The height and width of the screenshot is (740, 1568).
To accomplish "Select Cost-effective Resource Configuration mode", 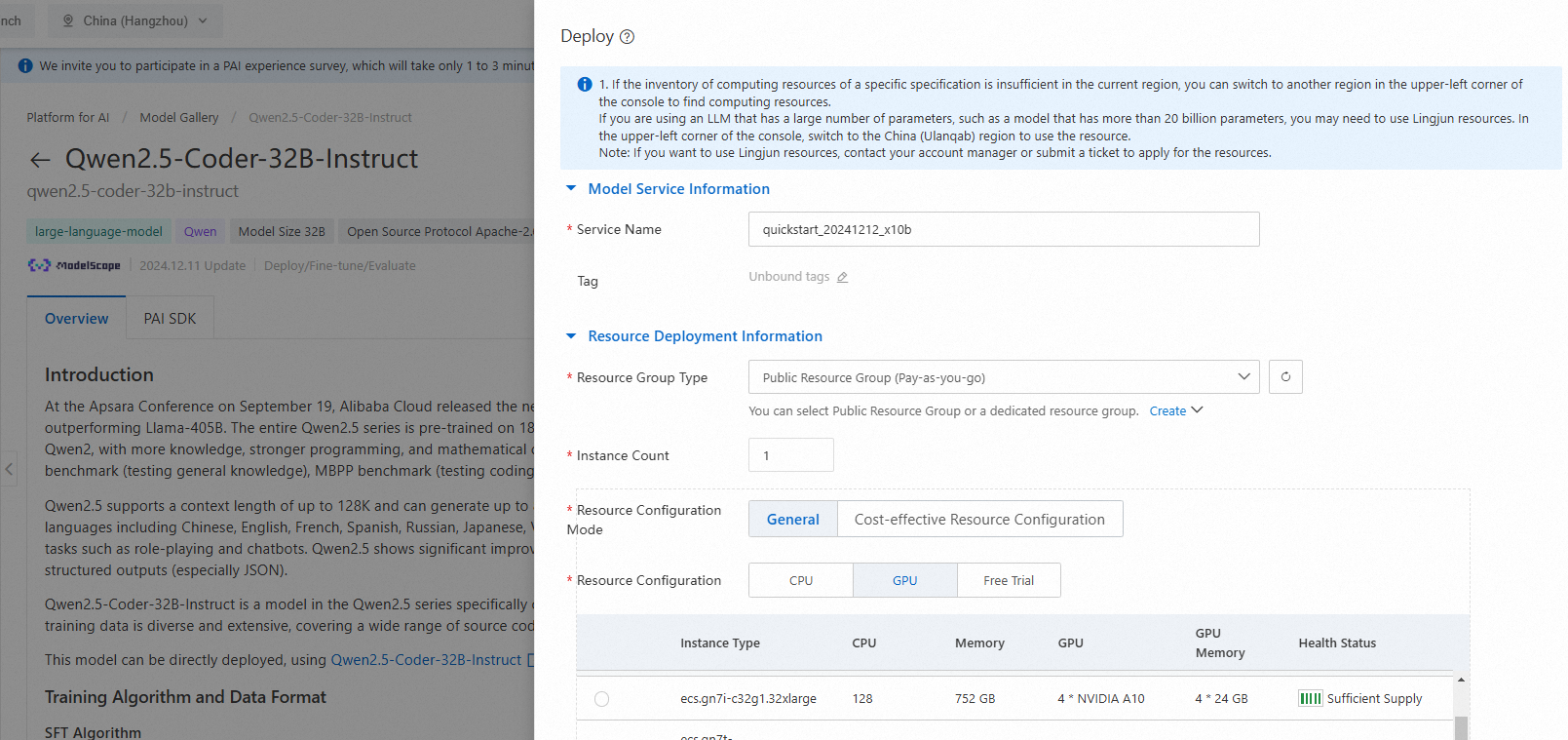I will 978,520.
